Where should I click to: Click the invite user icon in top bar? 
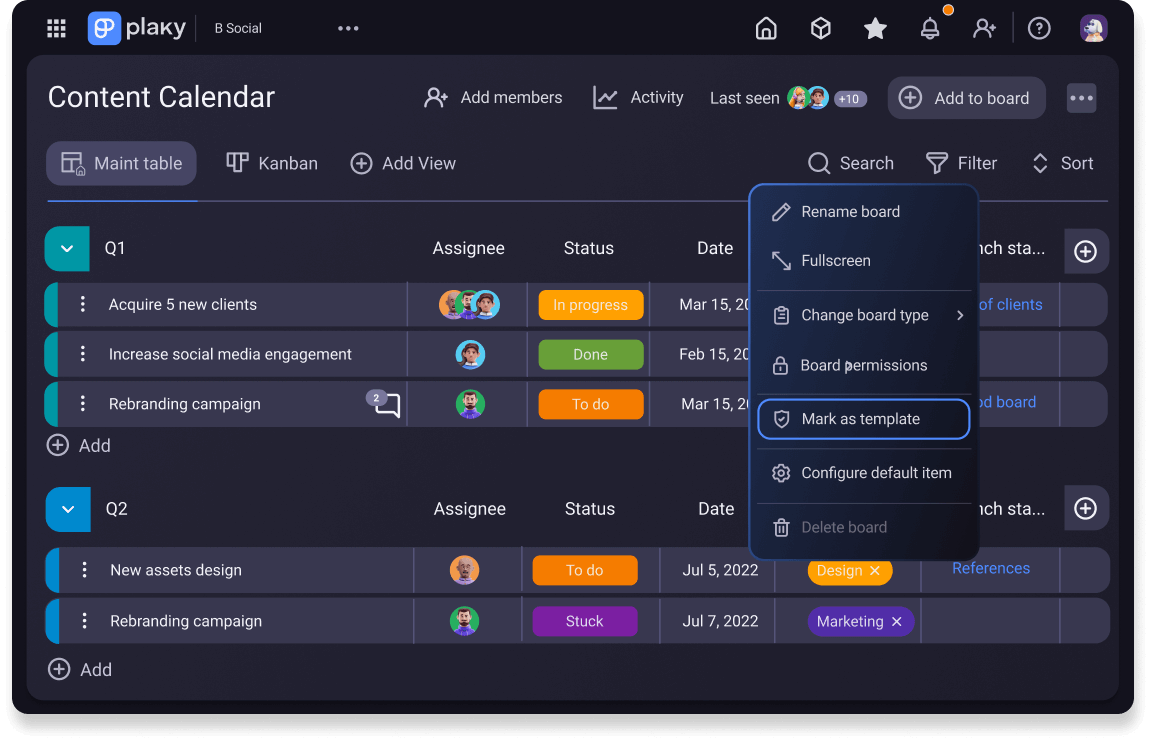[984, 29]
